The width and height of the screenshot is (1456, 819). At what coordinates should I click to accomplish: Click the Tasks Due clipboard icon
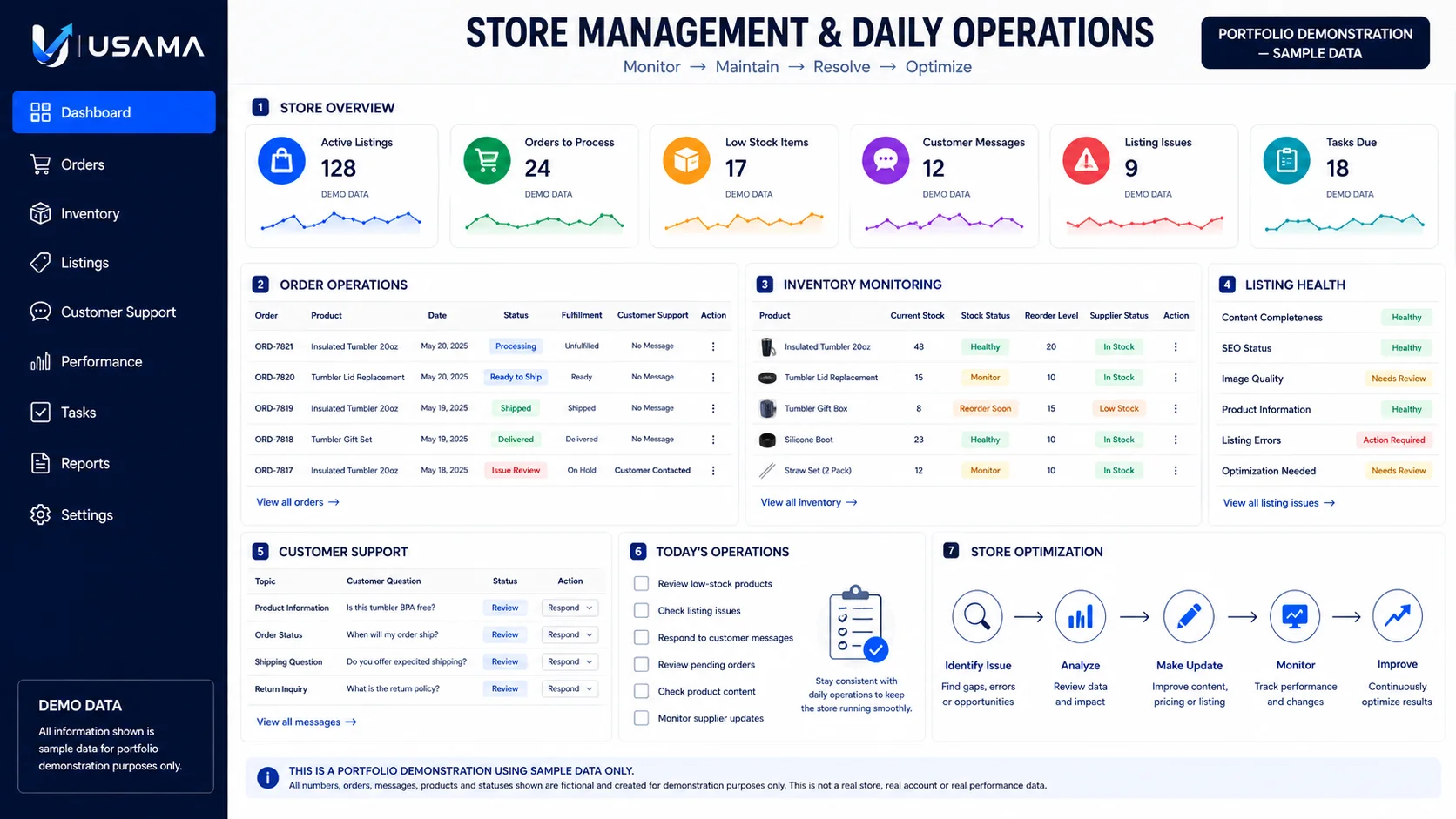(1286, 160)
